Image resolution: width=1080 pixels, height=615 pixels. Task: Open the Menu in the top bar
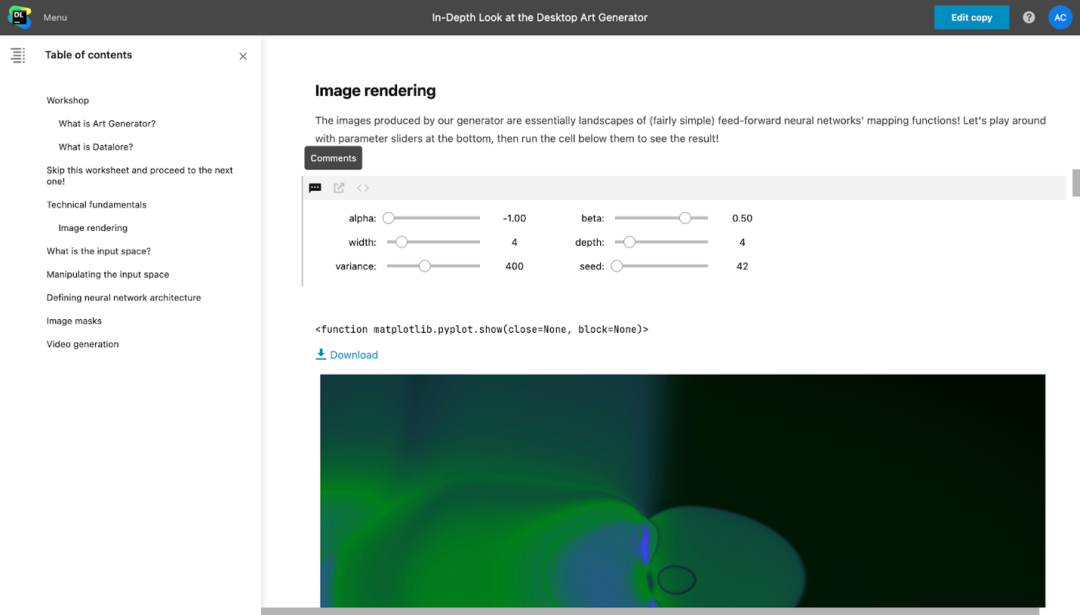(x=55, y=18)
